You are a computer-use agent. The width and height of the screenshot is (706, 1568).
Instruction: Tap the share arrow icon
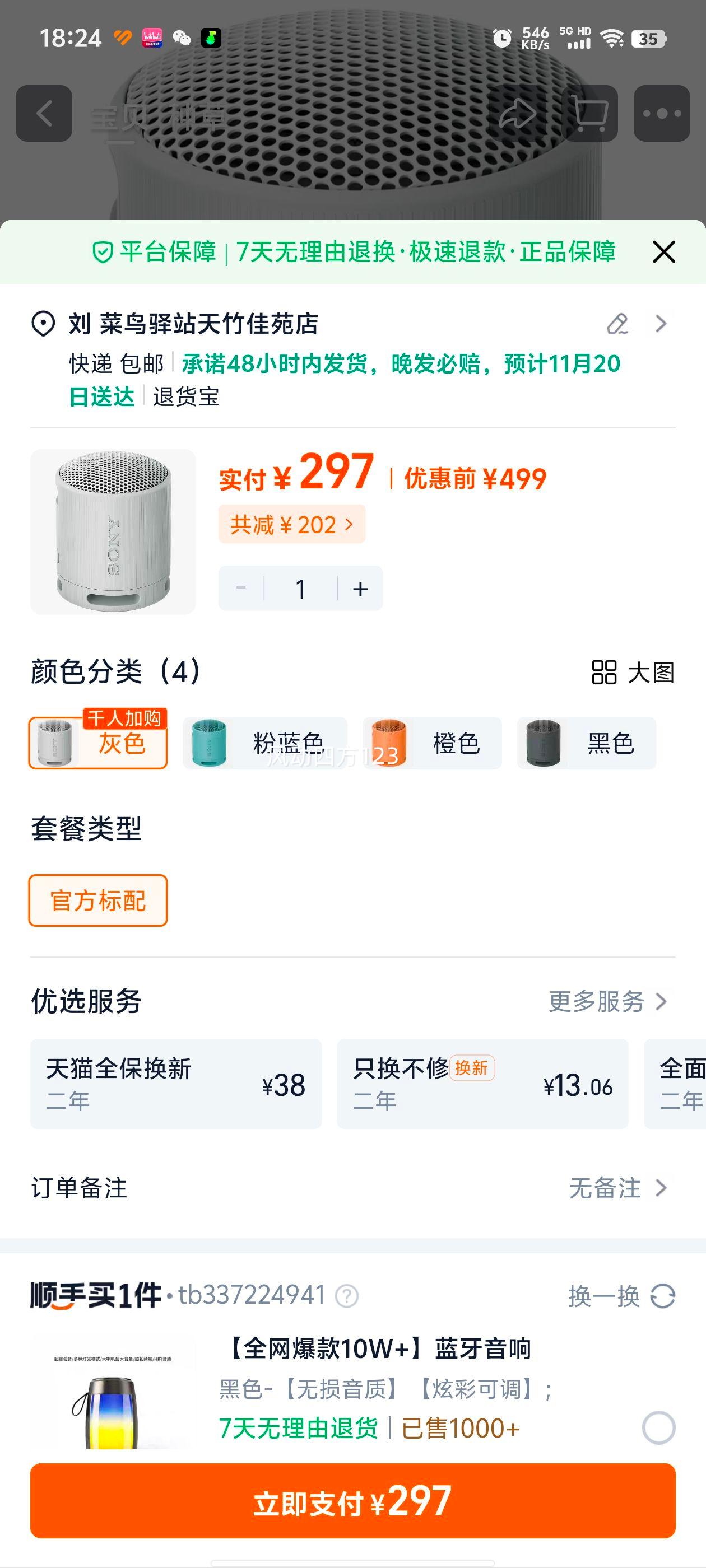point(517,114)
